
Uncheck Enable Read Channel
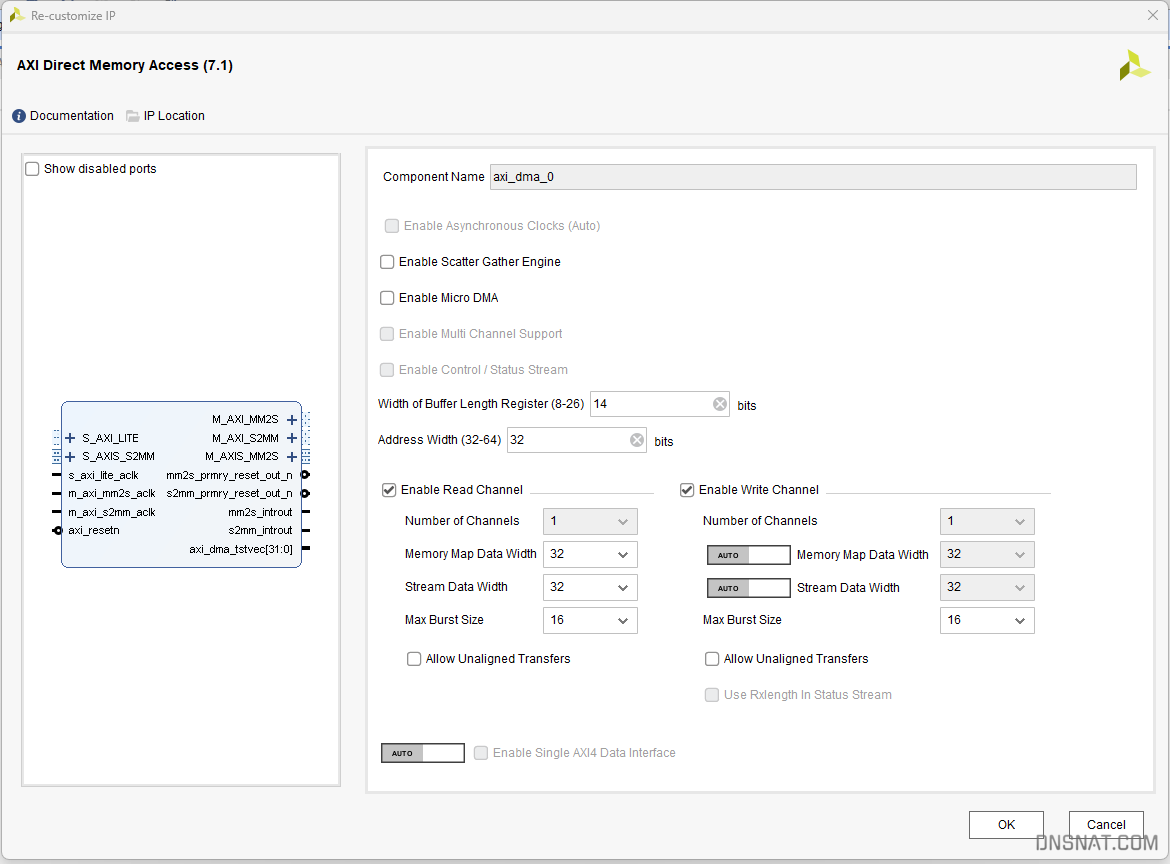point(389,490)
